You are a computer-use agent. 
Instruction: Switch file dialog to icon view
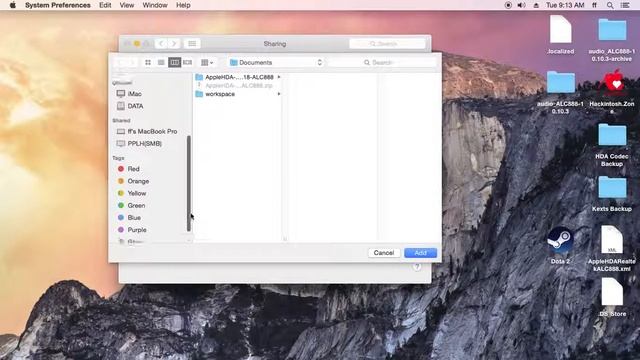pos(148,62)
